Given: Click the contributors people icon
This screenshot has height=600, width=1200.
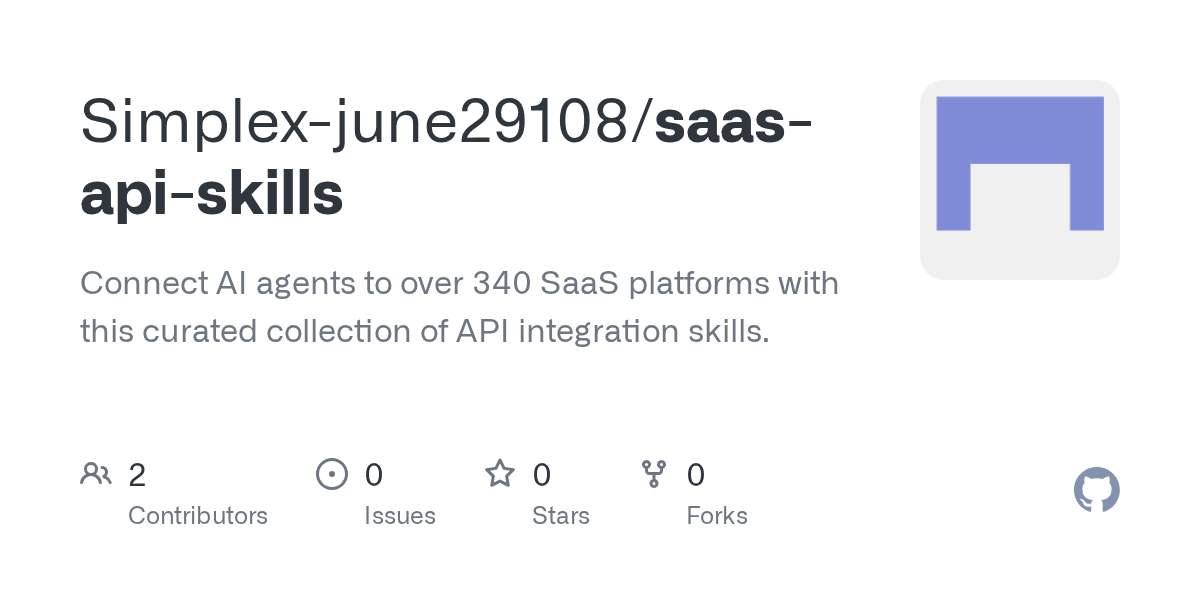Looking at the screenshot, I should pos(96,473).
